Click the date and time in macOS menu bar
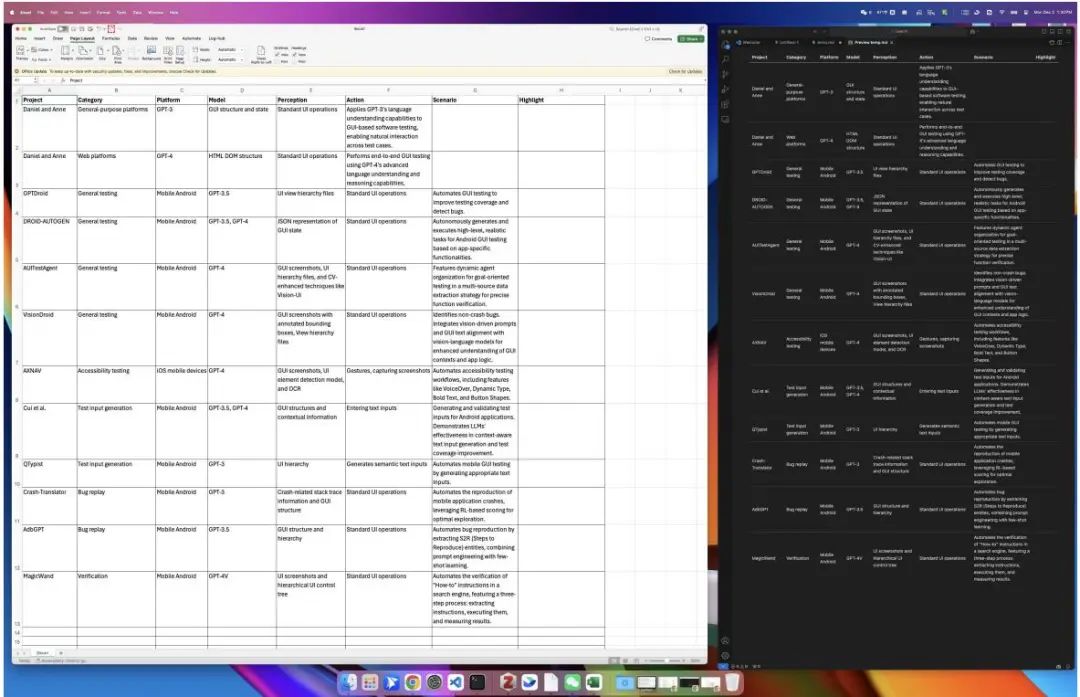The width and height of the screenshot is (1080, 697). (x=1052, y=12)
